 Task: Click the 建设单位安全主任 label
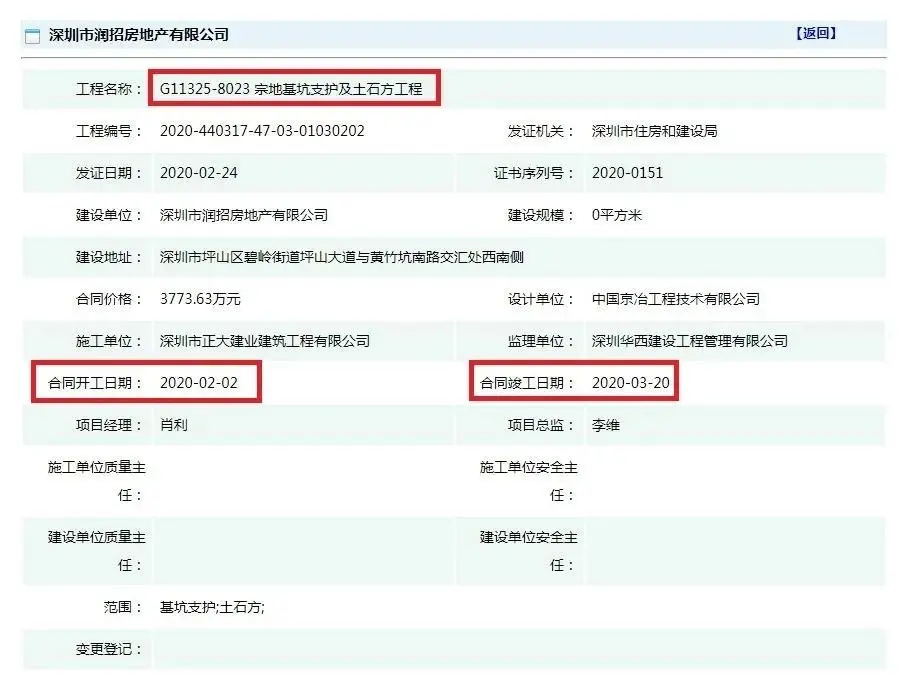529,551
